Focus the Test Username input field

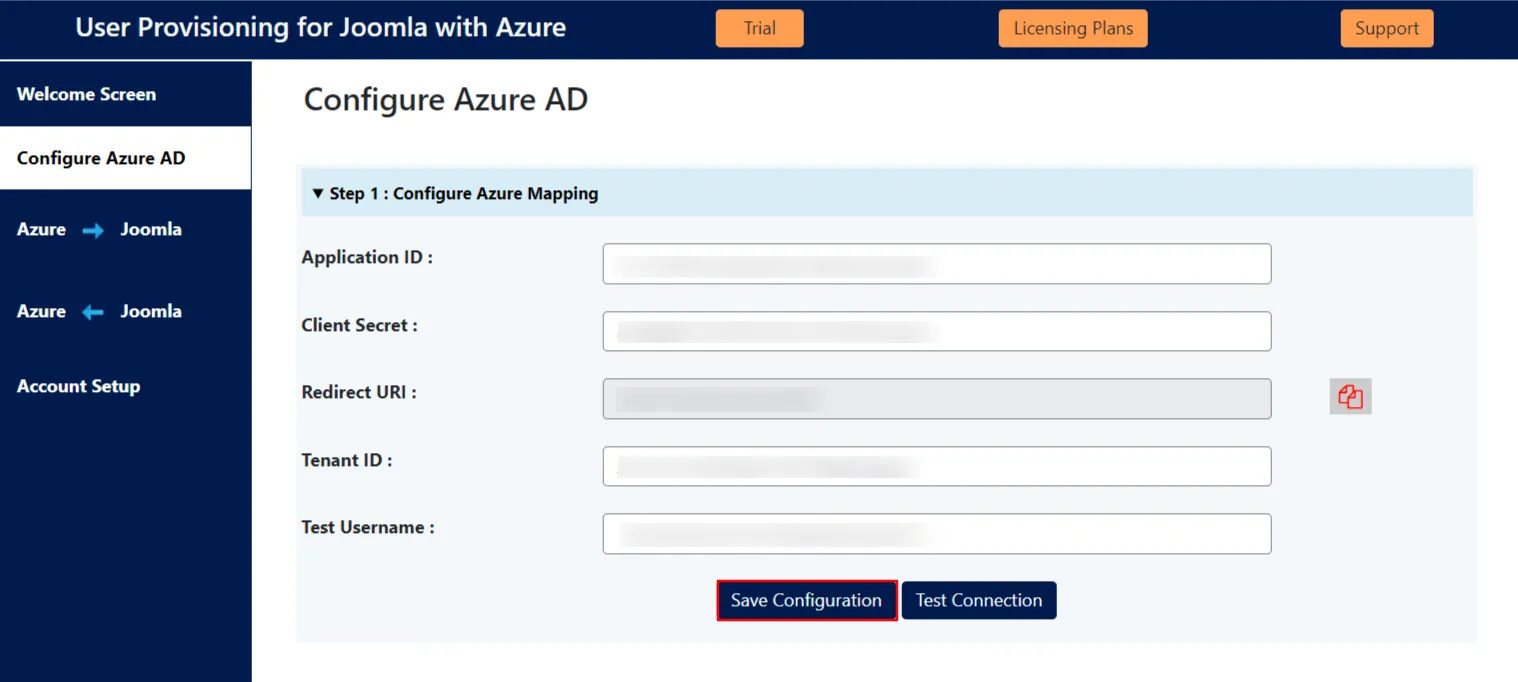(x=937, y=533)
